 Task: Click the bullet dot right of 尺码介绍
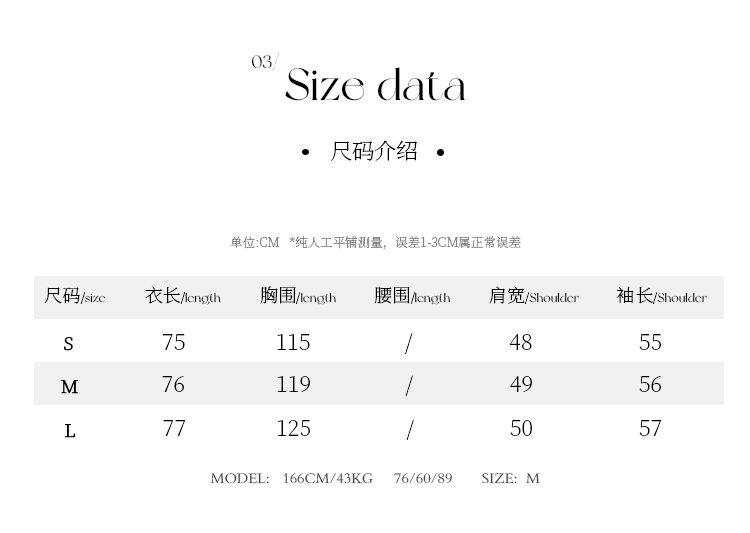click(440, 153)
